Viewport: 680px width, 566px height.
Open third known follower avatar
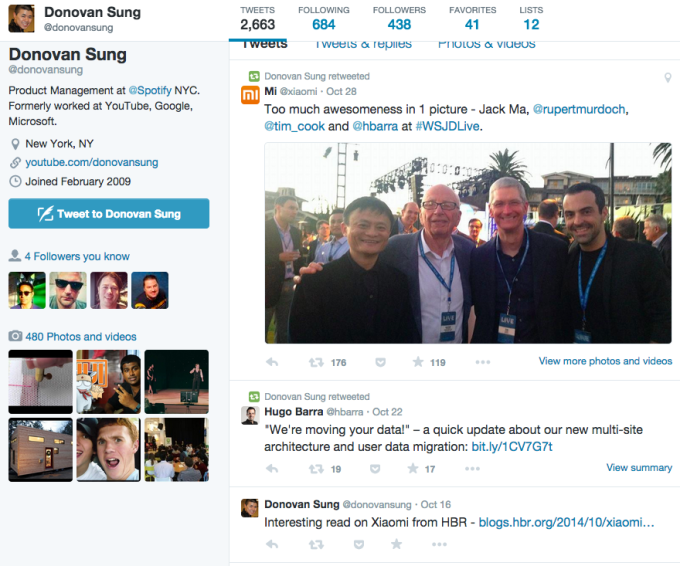pos(109,290)
